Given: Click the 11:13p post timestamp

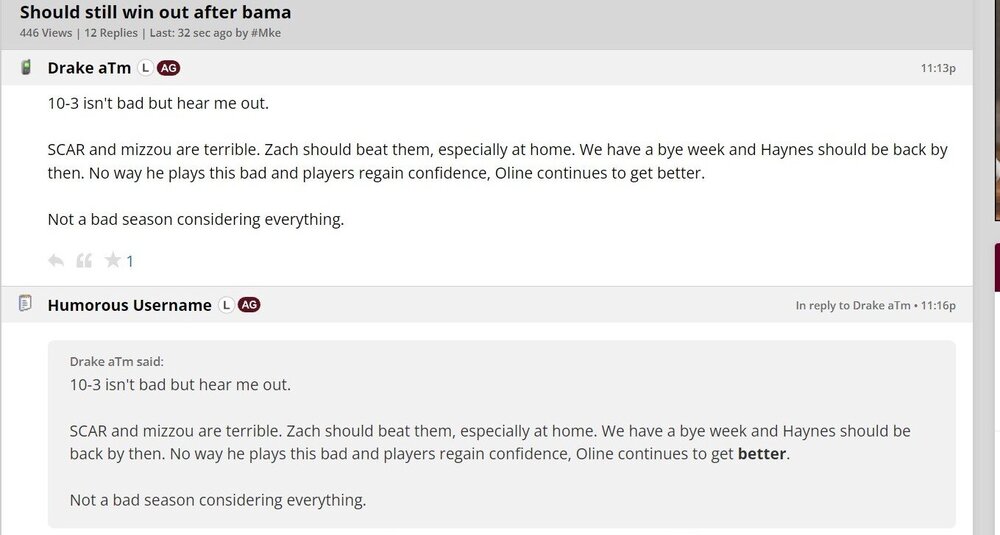Looking at the screenshot, I should tap(938, 68).
